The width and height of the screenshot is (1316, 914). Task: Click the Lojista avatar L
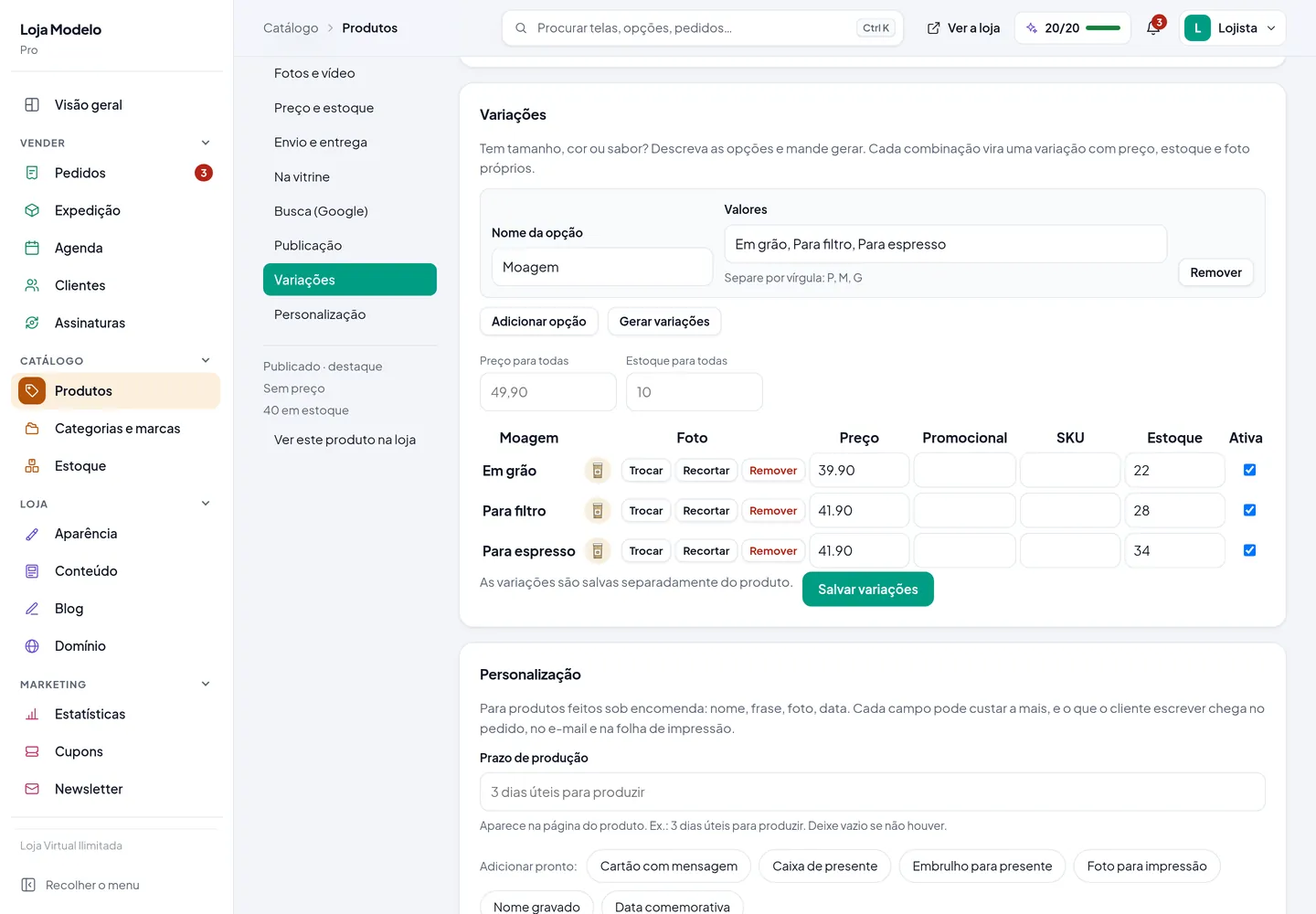[1197, 28]
